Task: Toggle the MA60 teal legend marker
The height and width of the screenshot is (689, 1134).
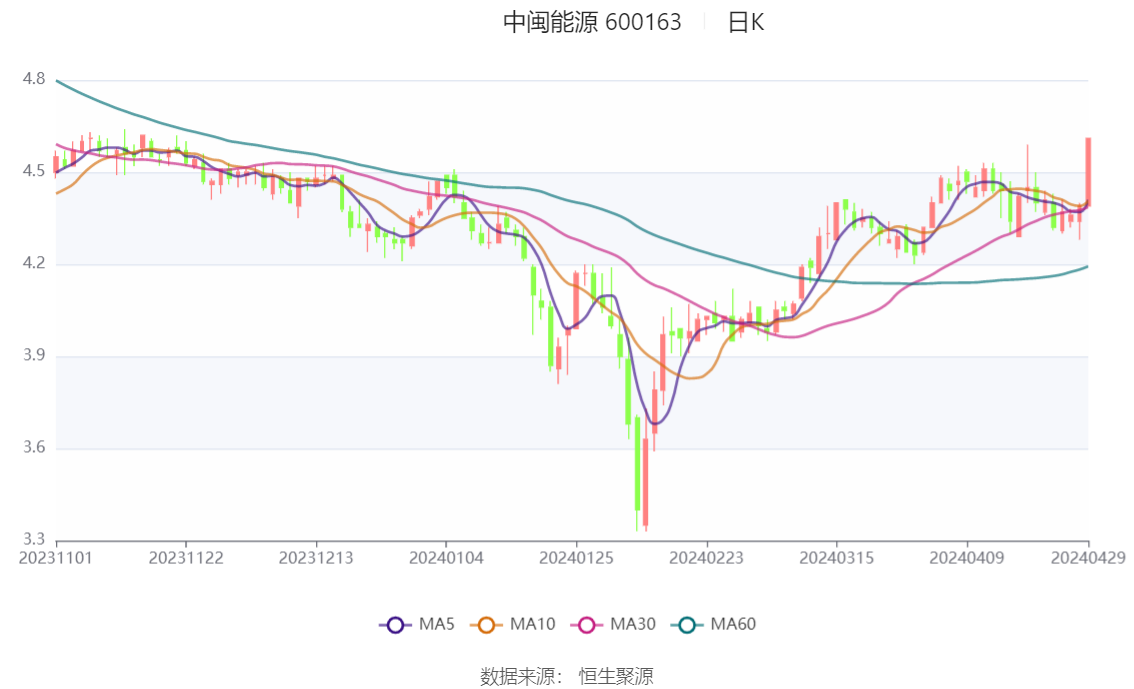Action: 687,625
